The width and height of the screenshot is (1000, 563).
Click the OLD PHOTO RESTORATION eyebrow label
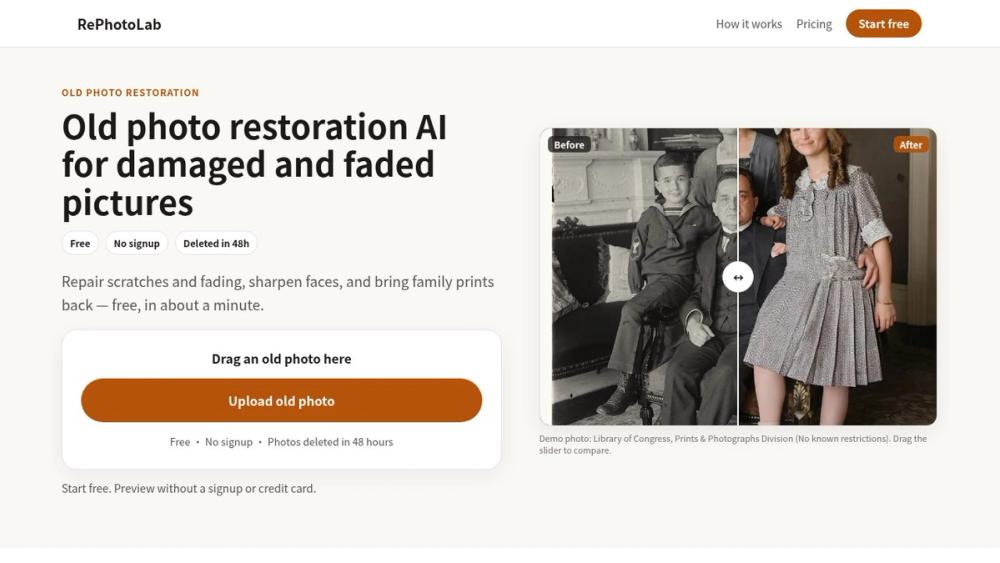coord(130,92)
